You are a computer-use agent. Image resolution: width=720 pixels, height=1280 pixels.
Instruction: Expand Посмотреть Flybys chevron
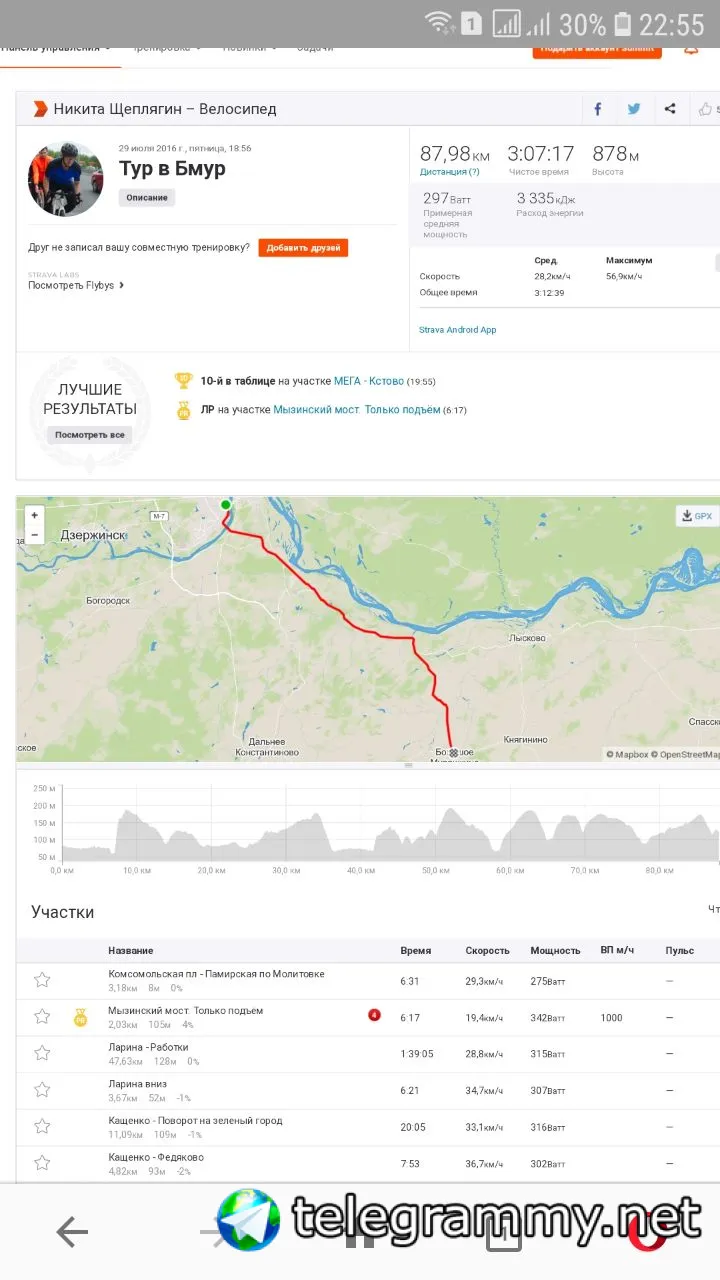(121, 285)
